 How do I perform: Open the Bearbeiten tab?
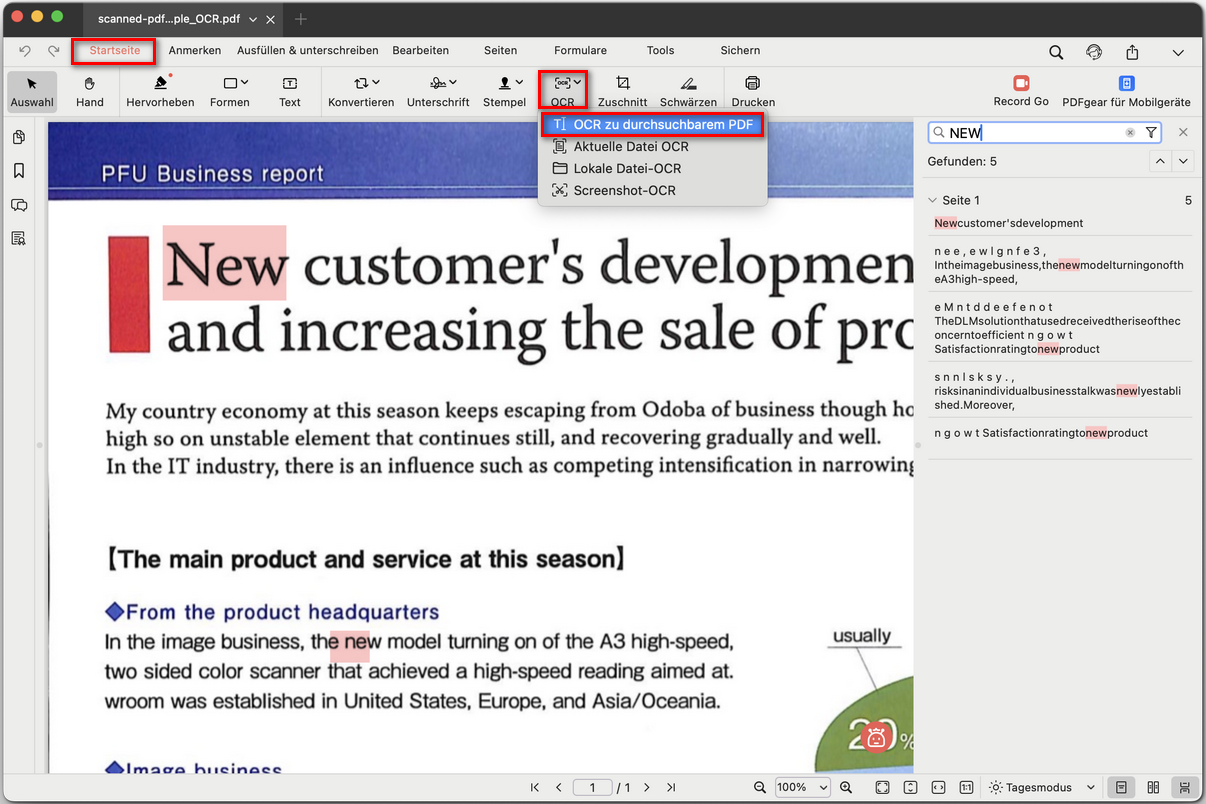pyautogui.click(x=420, y=50)
